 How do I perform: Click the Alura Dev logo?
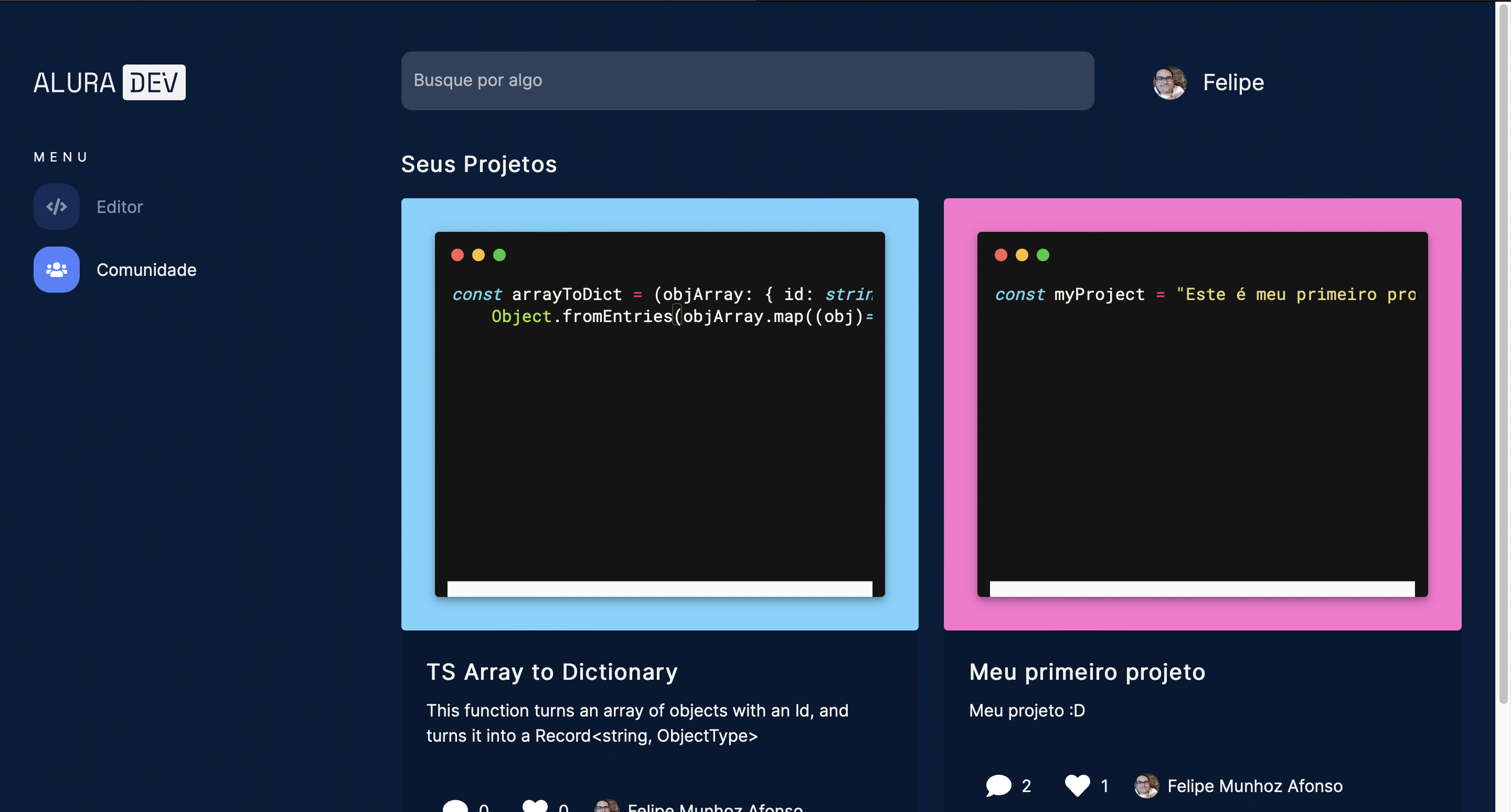pyautogui.click(x=110, y=82)
